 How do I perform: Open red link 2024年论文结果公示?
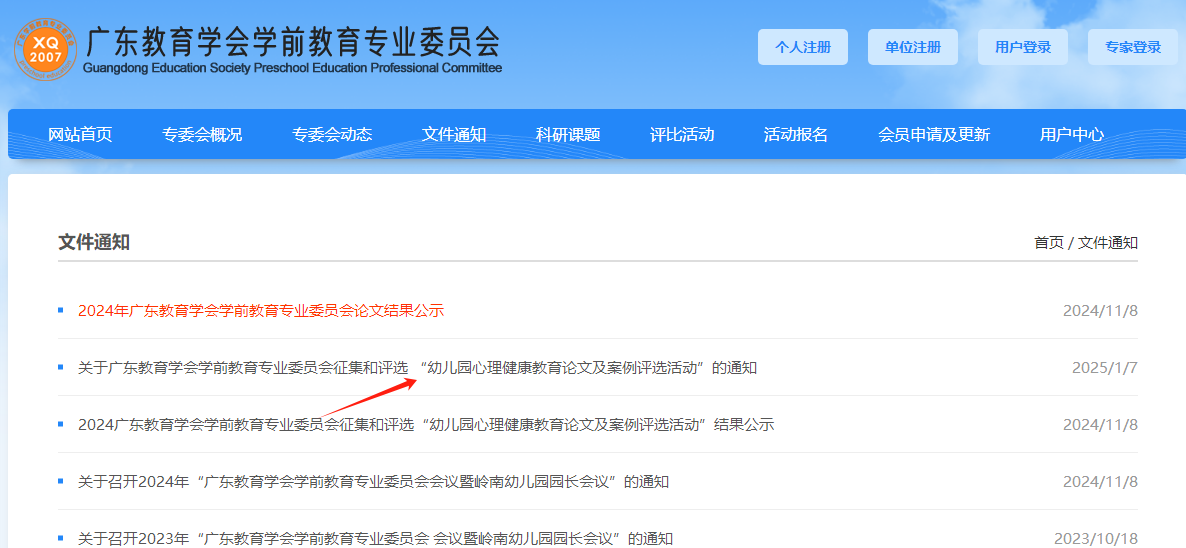click(261, 311)
